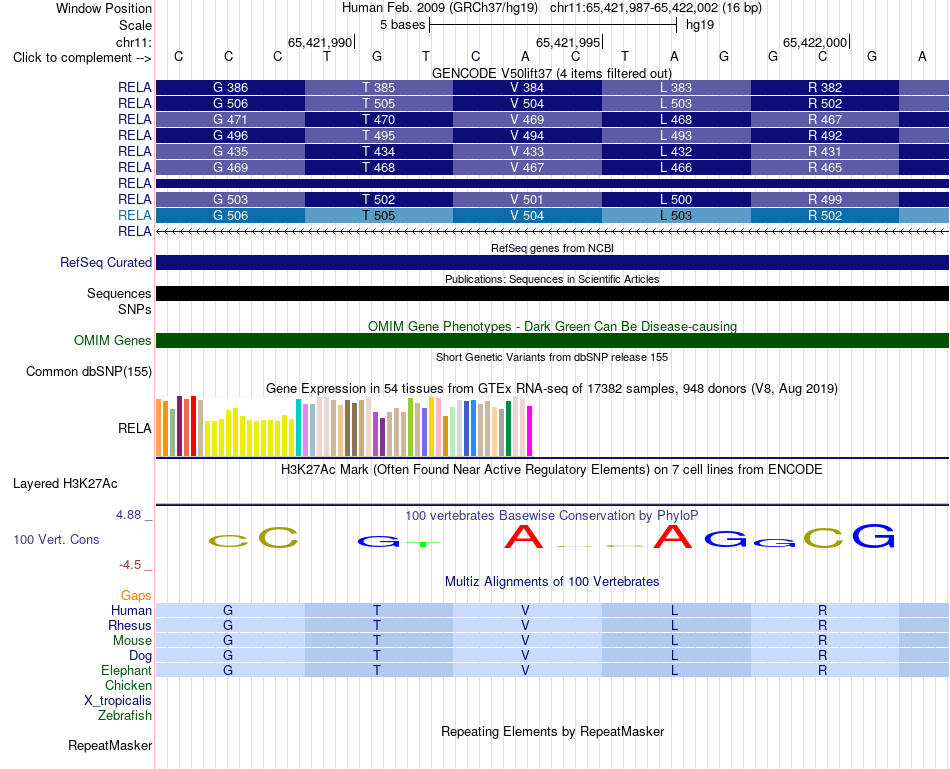Click the black Publications Sequences bar
This screenshot has width=950, height=769.
[x=553, y=293]
